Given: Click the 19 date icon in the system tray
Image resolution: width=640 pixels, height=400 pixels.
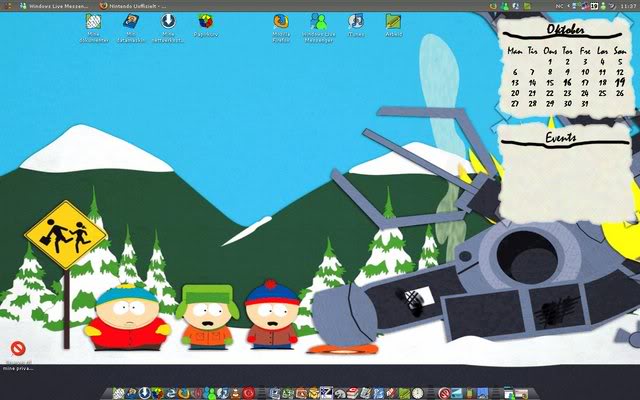Looking at the screenshot, I should click(x=594, y=6).
